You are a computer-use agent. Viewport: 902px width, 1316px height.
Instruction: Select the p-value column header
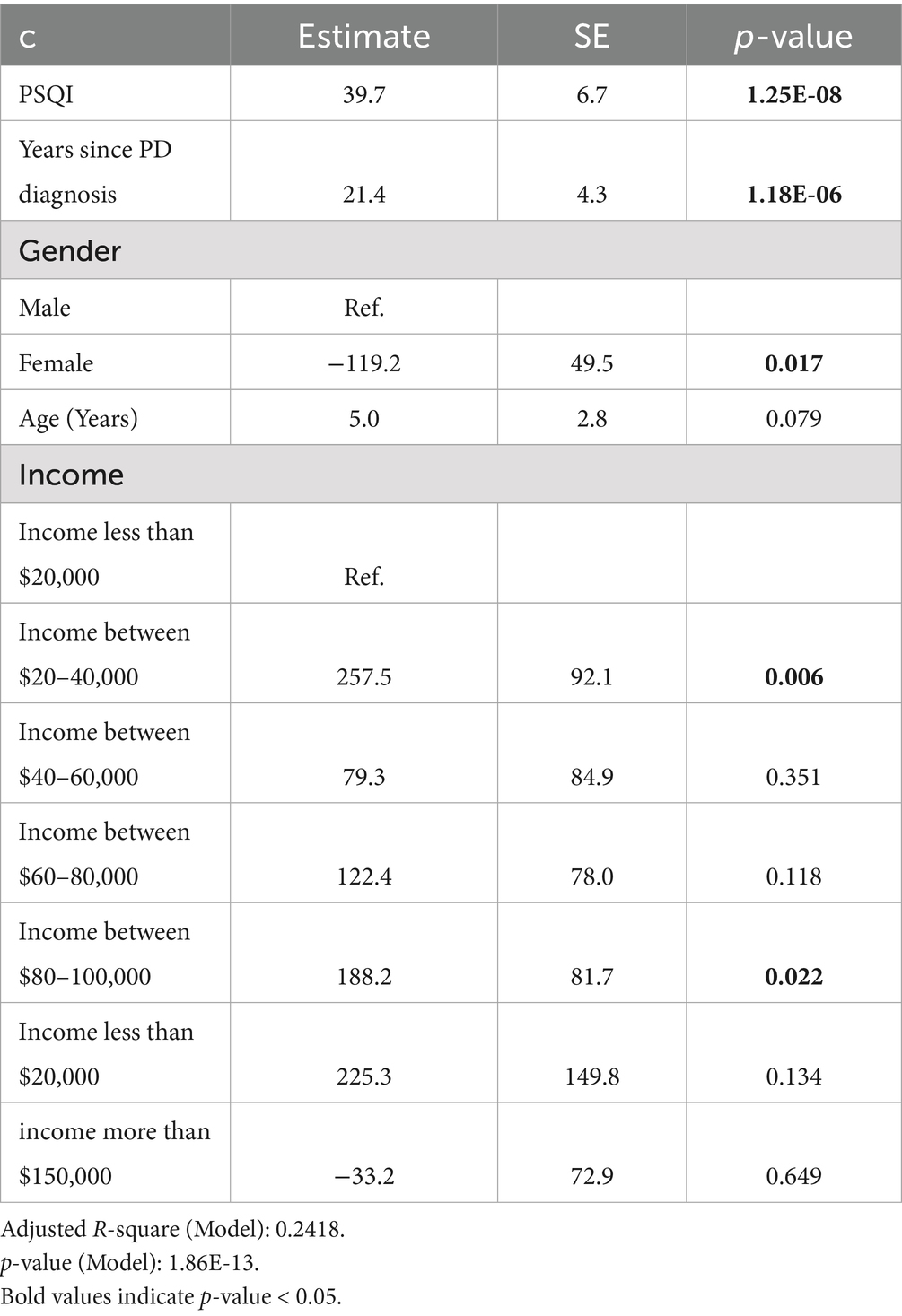[793, 36]
